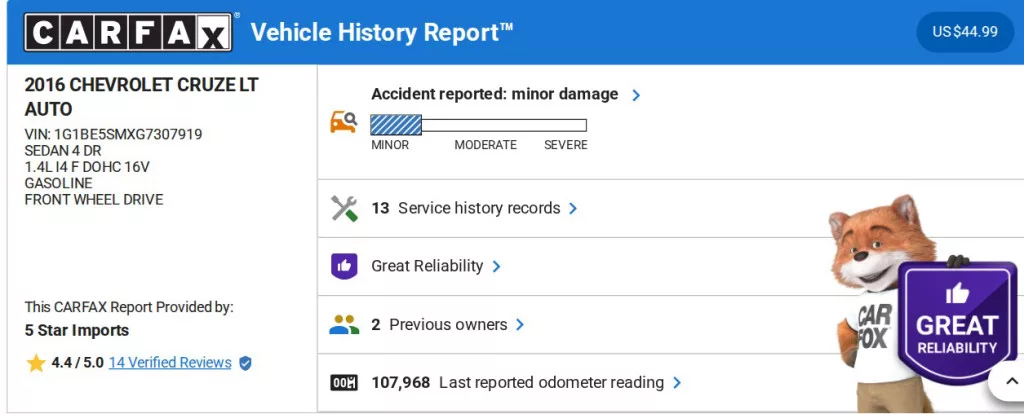Click the odometer counter icon
The image size is (1024, 414).
coord(344,382)
